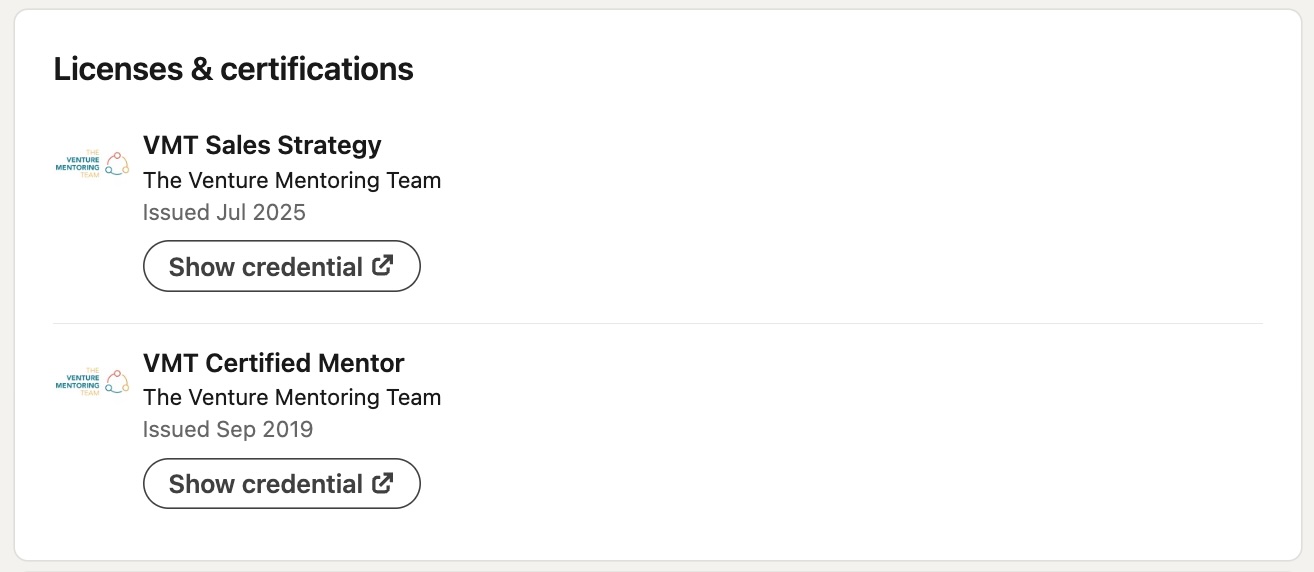Click 'Venture Mentoring' lettering in Sales Strategy logo
Image resolution: width=1314 pixels, height=572 pixels.
78,164
